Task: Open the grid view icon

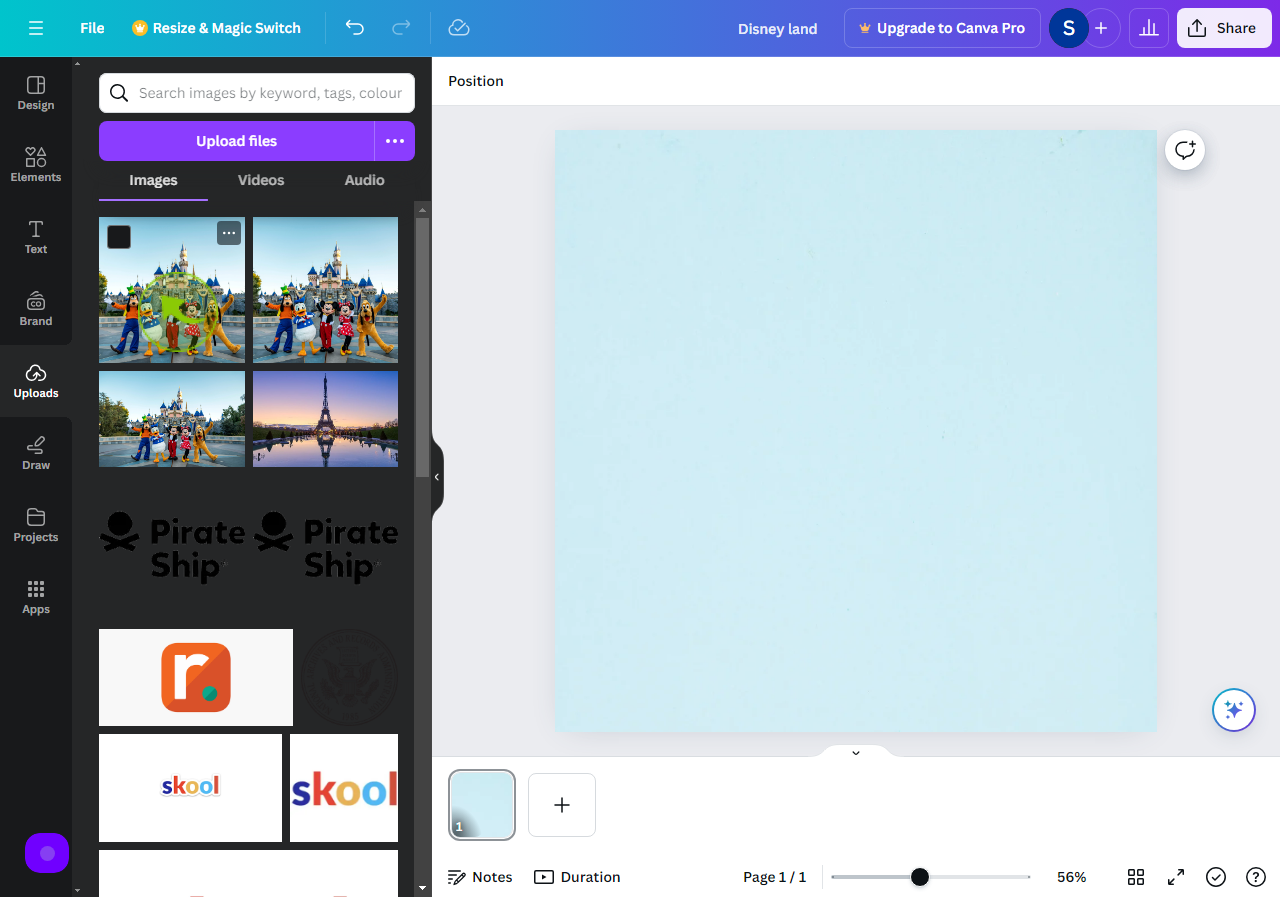Action: (x=1136, y=877)
